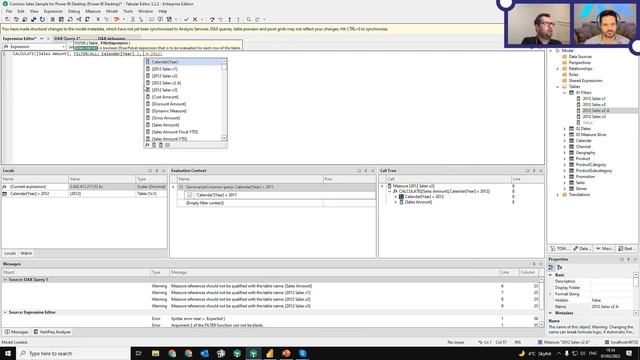Screen dimensions: 640x360
Task: Click the notification icon in system tray
Action: point(629,353)
